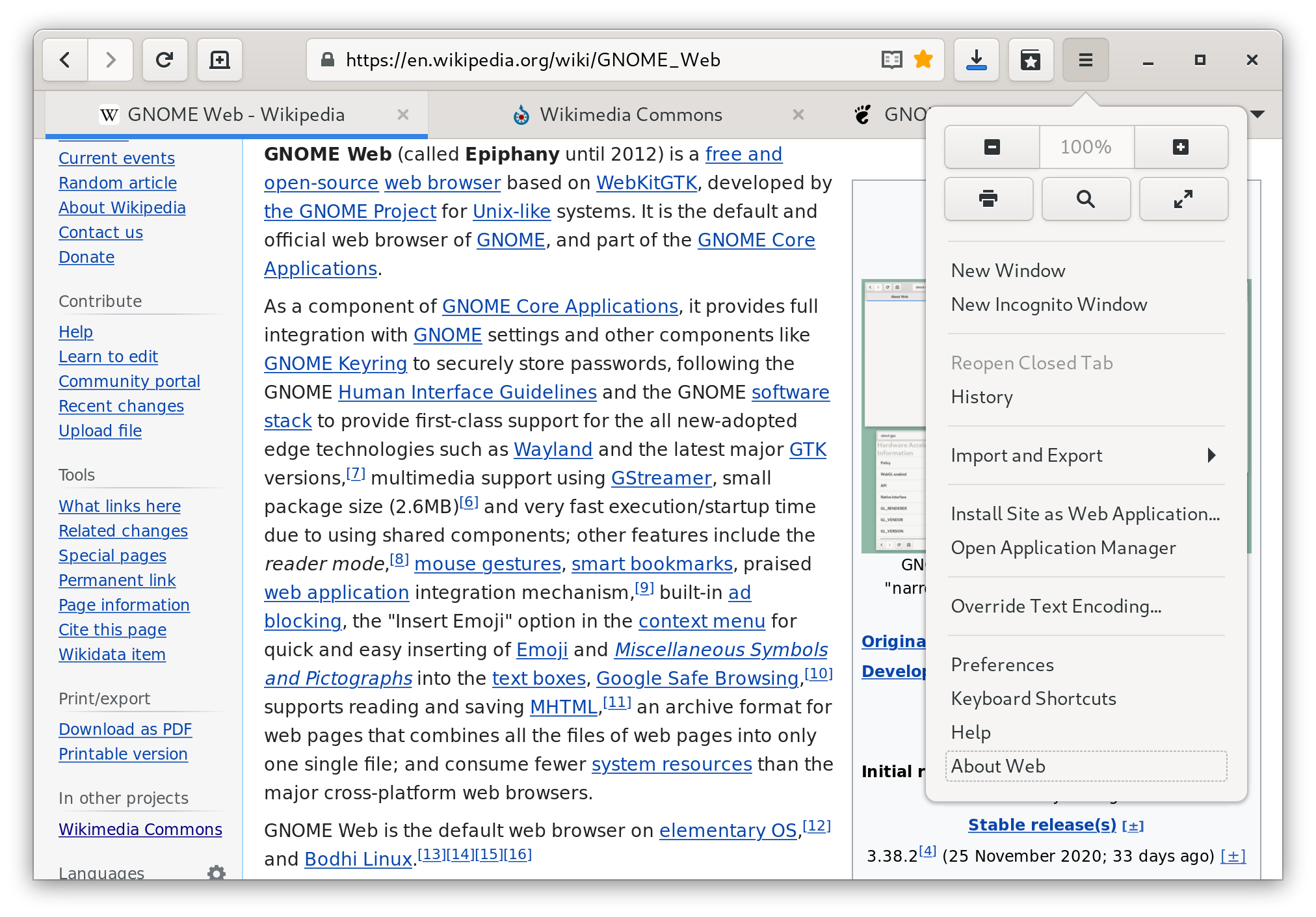Open the bookmarks panel icon
Image resolution: width=1316 pixels, height=917 pixels.
(1031, 60)
